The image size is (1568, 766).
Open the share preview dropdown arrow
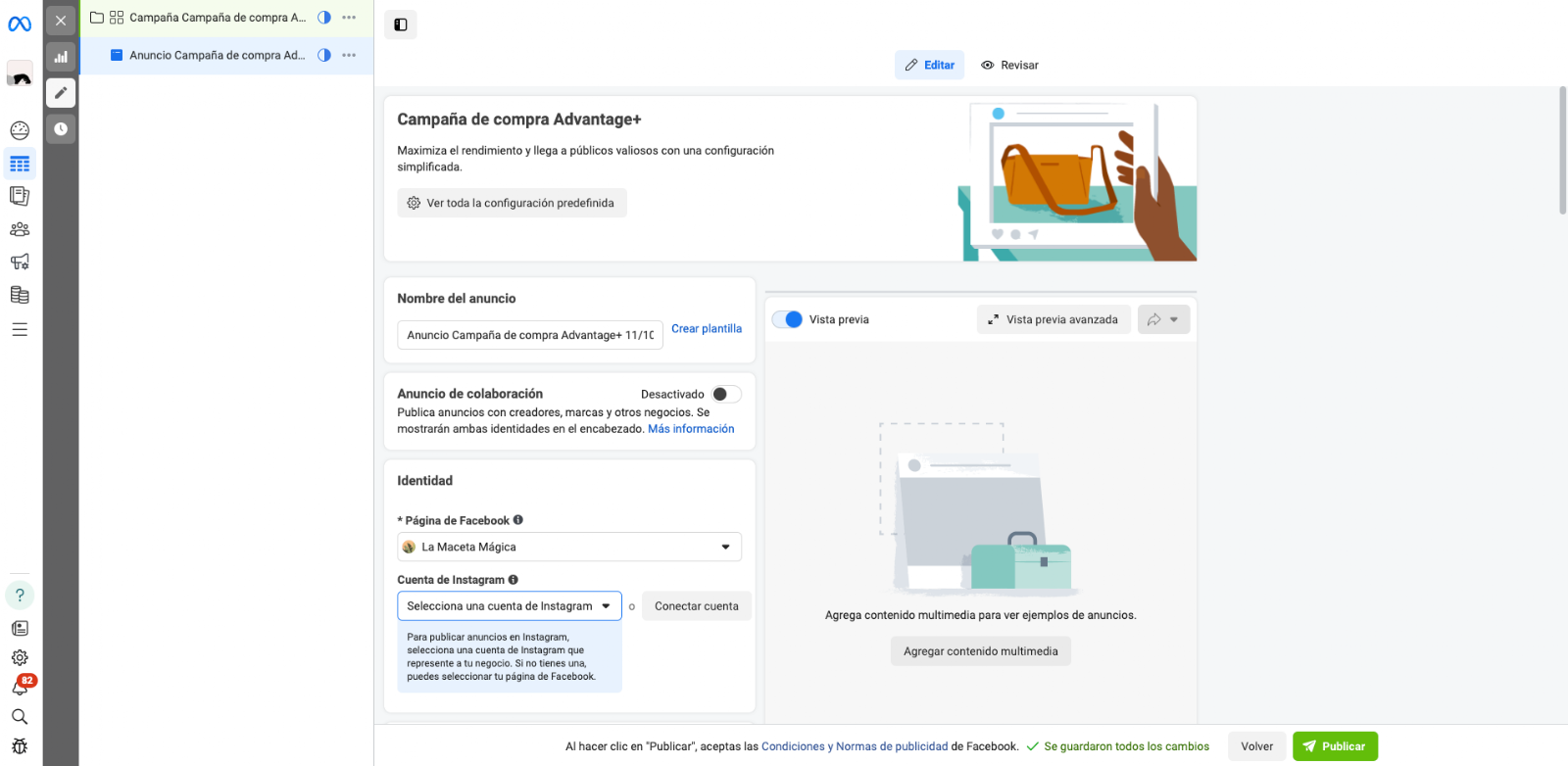pos(1164,319)
